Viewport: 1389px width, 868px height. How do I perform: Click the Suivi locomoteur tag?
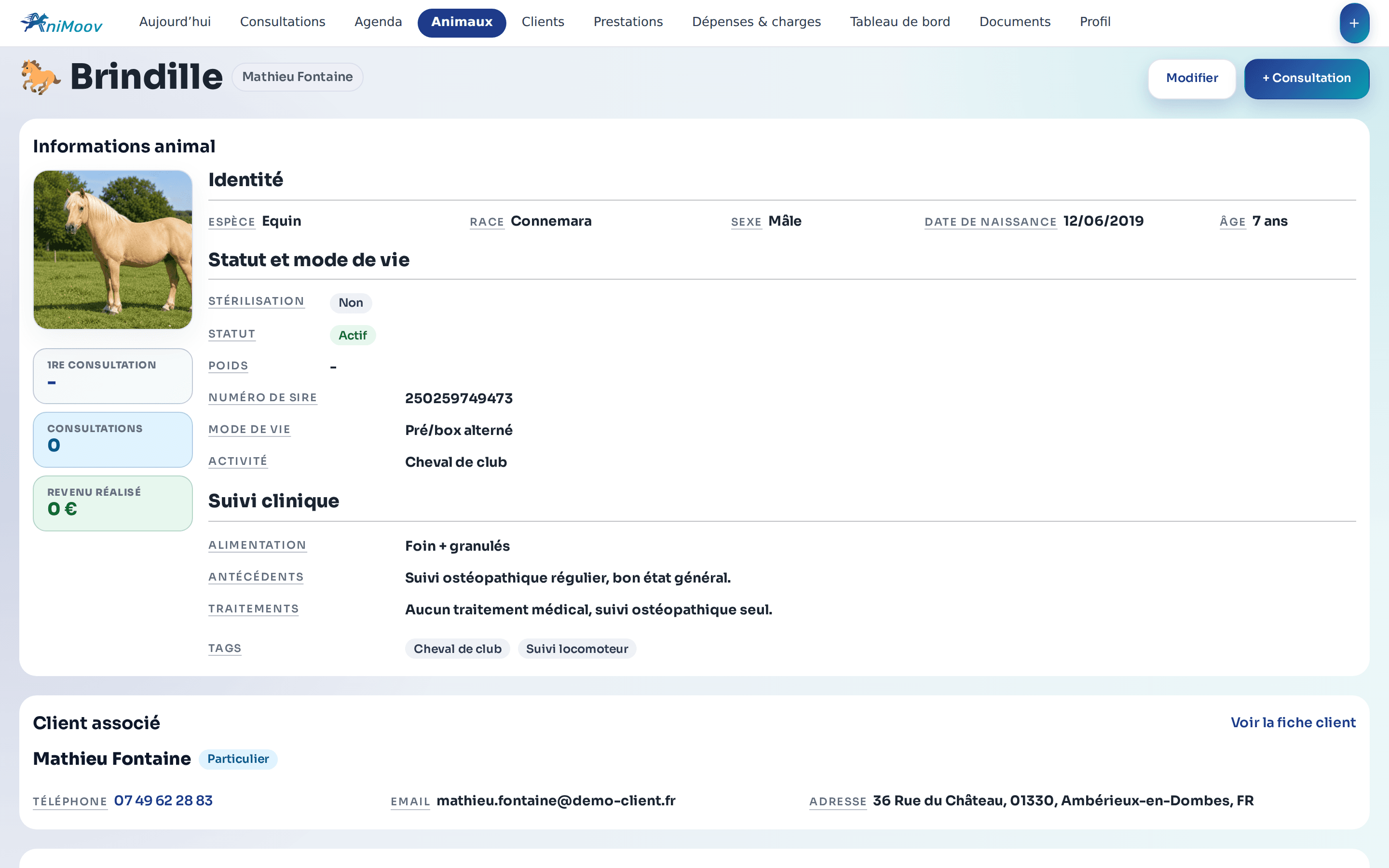coord(577,649)
